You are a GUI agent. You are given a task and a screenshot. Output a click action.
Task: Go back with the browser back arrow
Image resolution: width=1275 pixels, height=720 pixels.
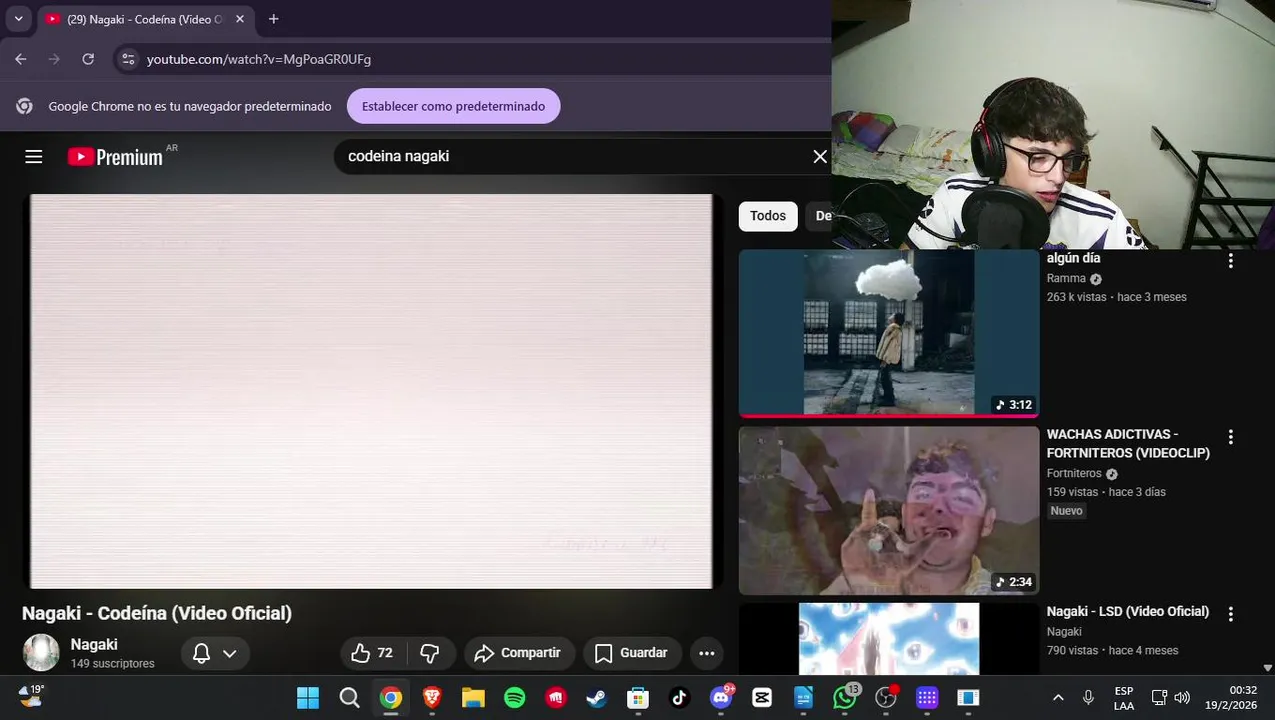coord(21,59)
